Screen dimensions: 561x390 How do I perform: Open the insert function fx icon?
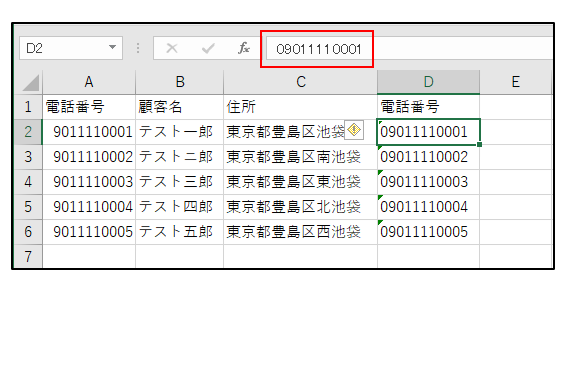244,48
